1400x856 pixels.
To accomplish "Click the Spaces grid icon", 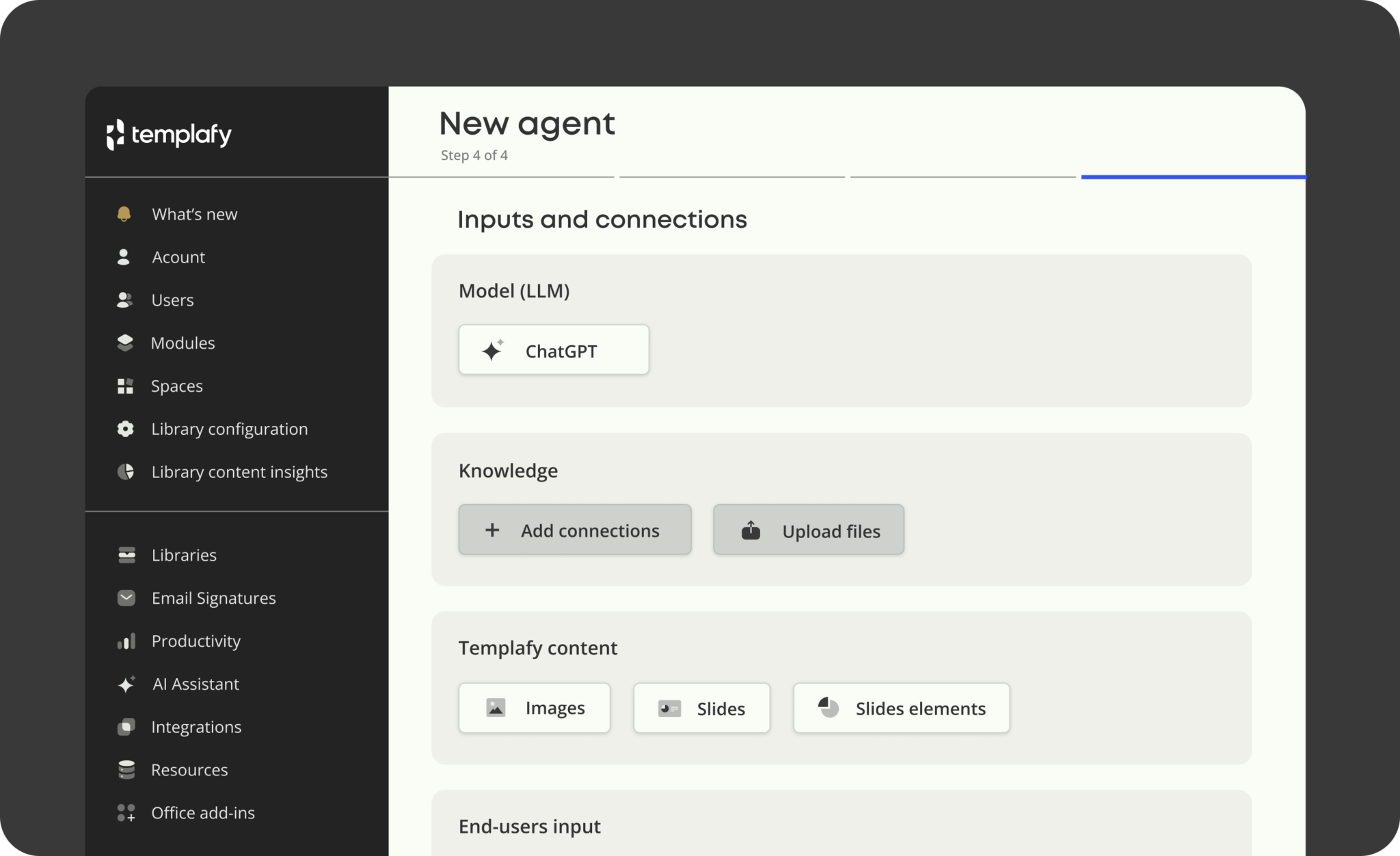I will (x=125, y=386).
